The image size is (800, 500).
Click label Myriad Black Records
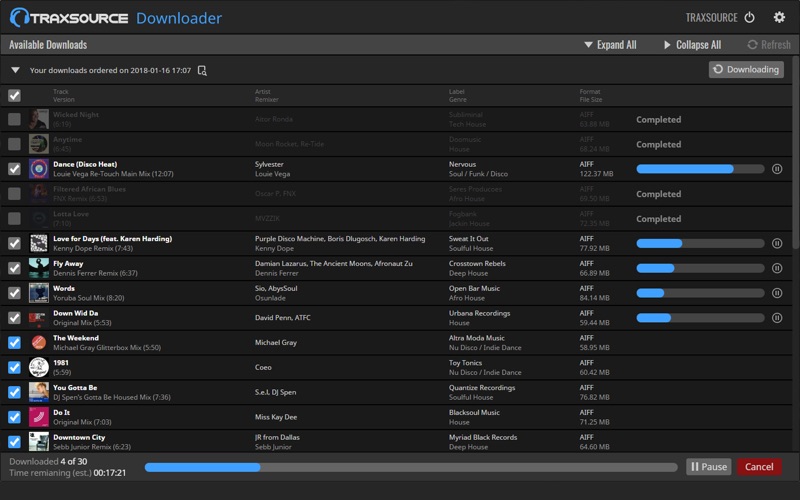coord(483,437)
